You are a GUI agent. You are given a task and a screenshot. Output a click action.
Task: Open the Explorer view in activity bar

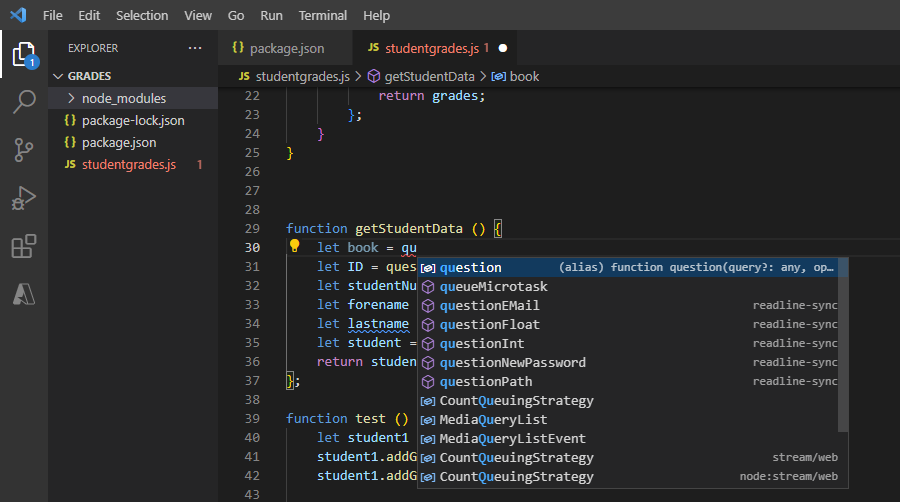[24, 54]
